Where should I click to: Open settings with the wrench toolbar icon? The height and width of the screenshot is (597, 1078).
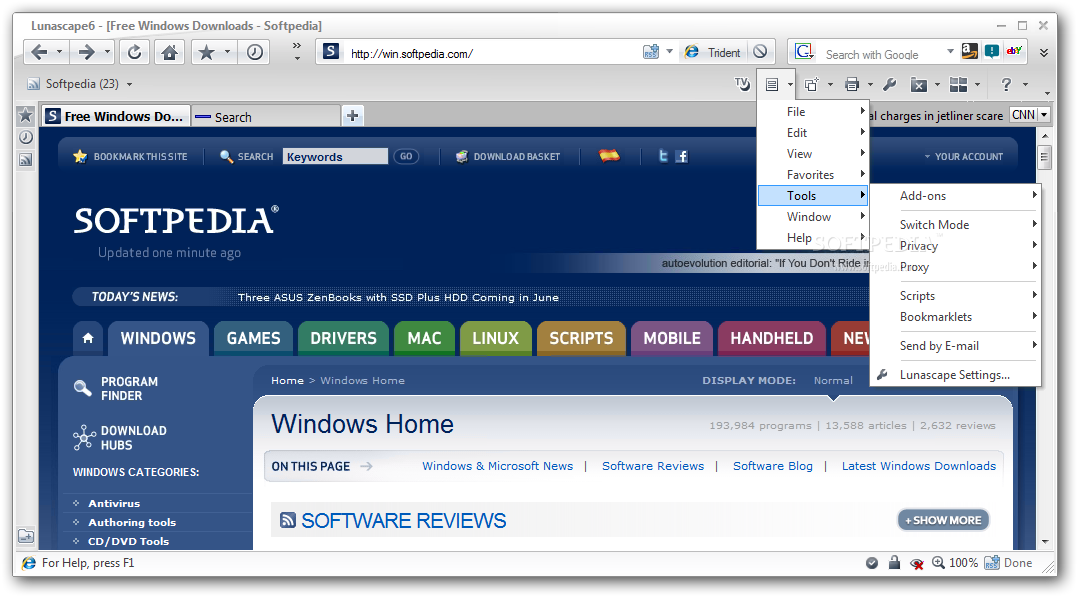pyautogui.click(x=890, y=85)
